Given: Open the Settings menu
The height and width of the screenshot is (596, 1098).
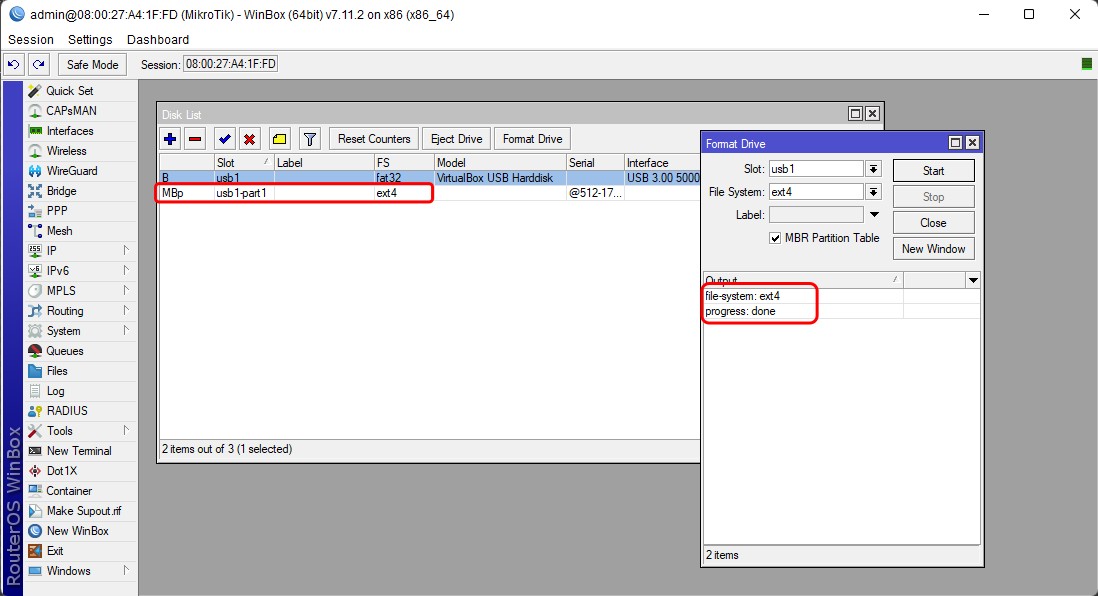Looking at the screenshot, I should pos(90,39).
